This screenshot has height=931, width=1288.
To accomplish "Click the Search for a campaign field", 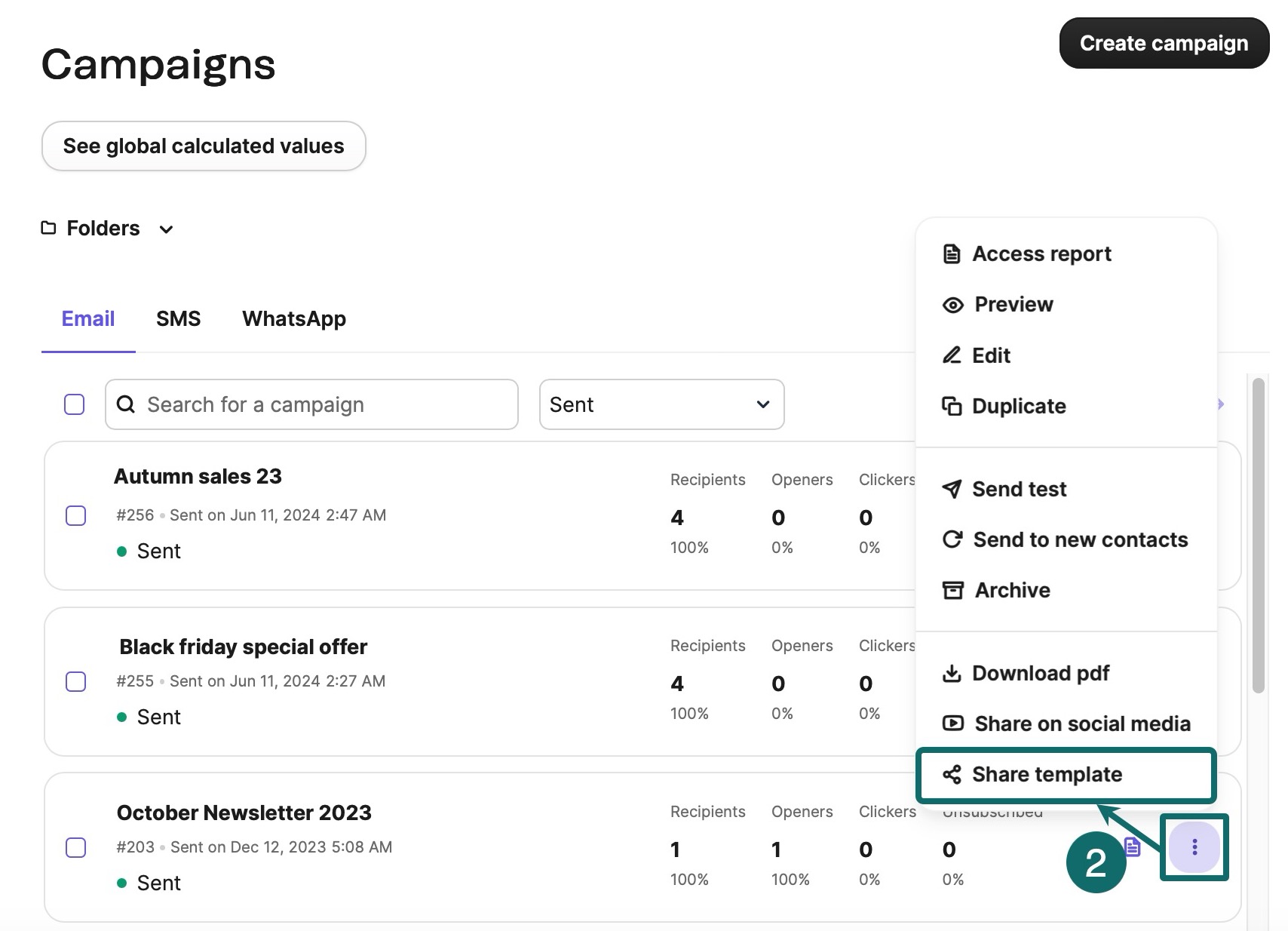I will coord(324,404).
